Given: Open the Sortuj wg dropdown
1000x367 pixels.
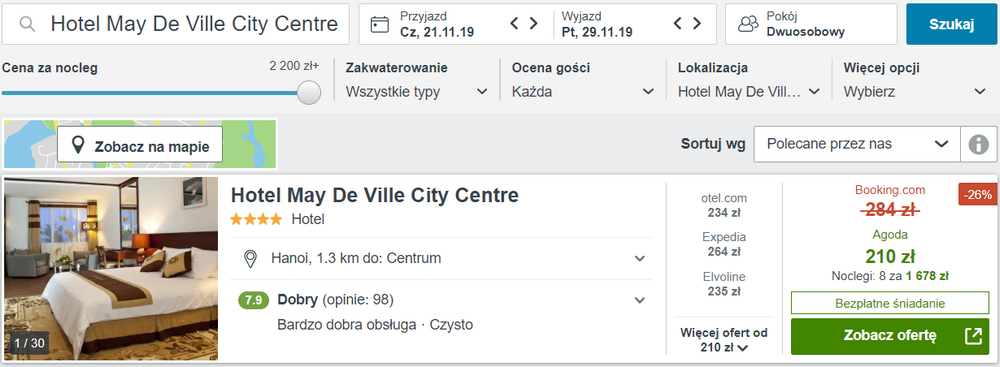Looking at the screenshot, I should tap(857, 144).
